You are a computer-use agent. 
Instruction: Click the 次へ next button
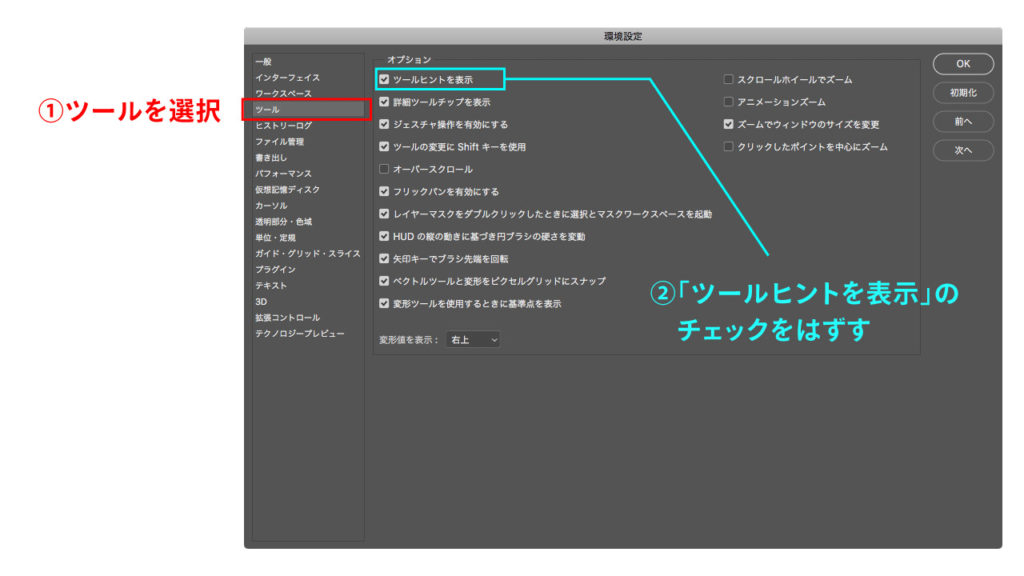tap(962, 150)
